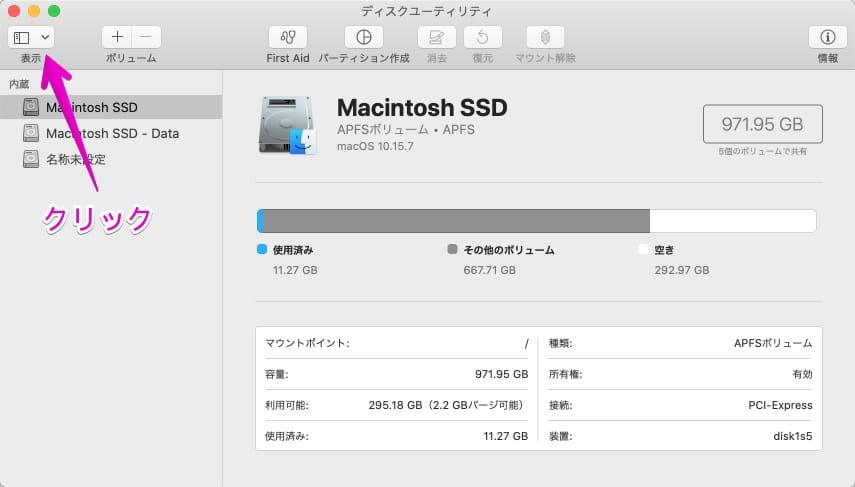
Task: Click the 使用済み 11.27 GB table row
Action: [396, 436]
